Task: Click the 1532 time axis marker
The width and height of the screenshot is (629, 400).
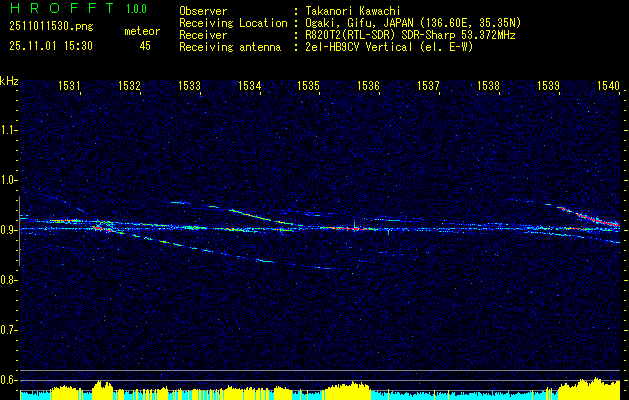Action: (129, 85)
